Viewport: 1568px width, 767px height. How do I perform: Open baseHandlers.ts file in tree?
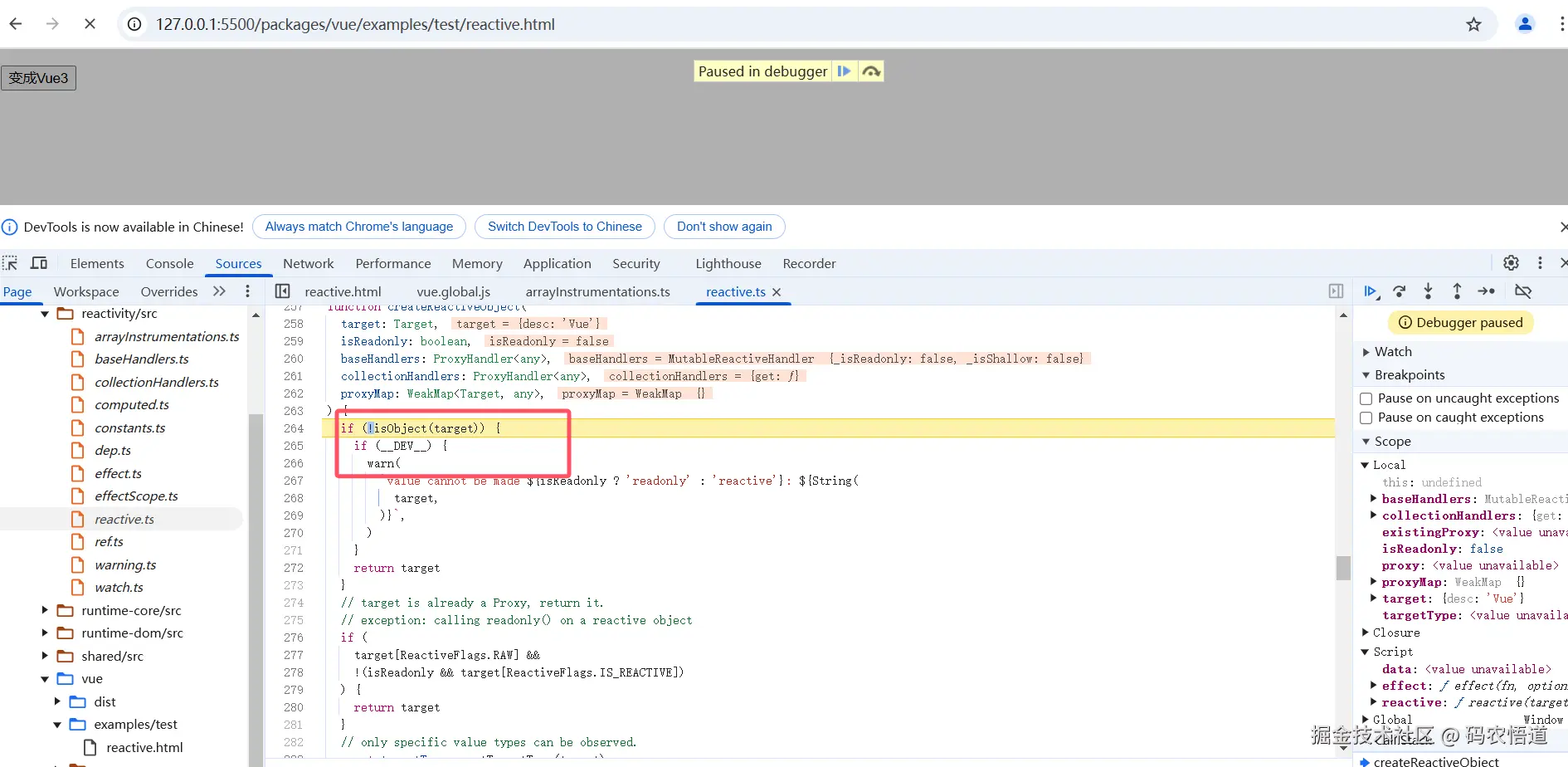142,359
